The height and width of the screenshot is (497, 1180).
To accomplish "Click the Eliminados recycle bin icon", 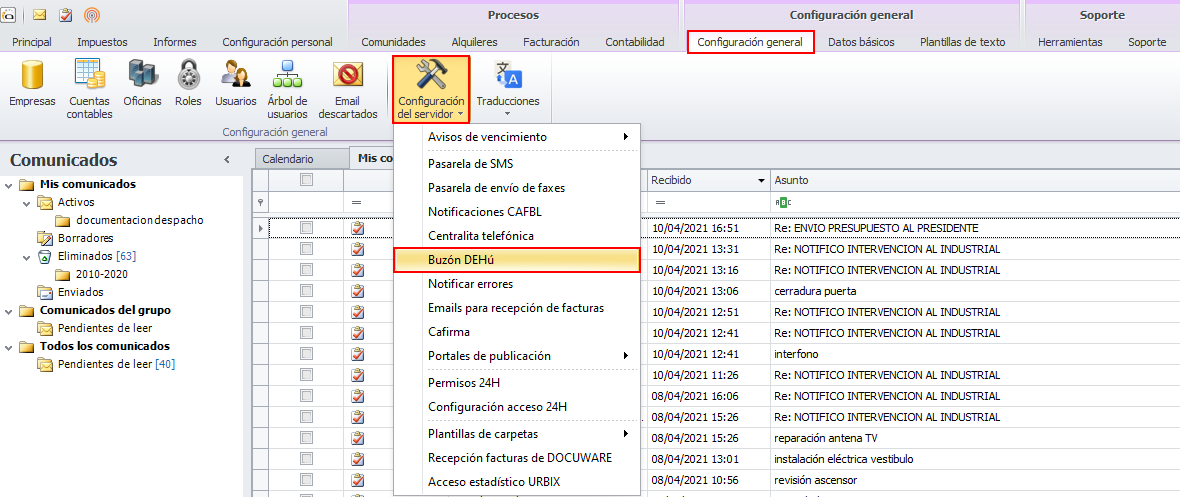I will point(46,256).
